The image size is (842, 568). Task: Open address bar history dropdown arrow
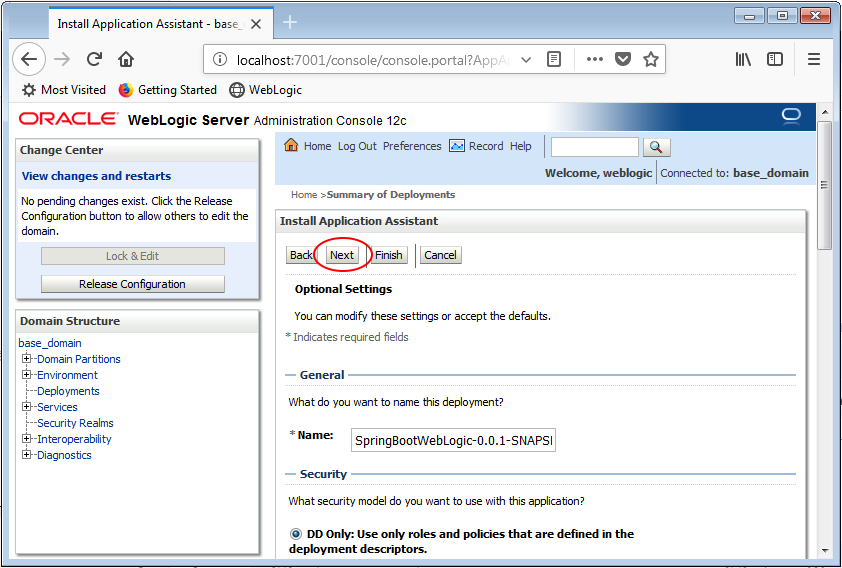(526, 59)
